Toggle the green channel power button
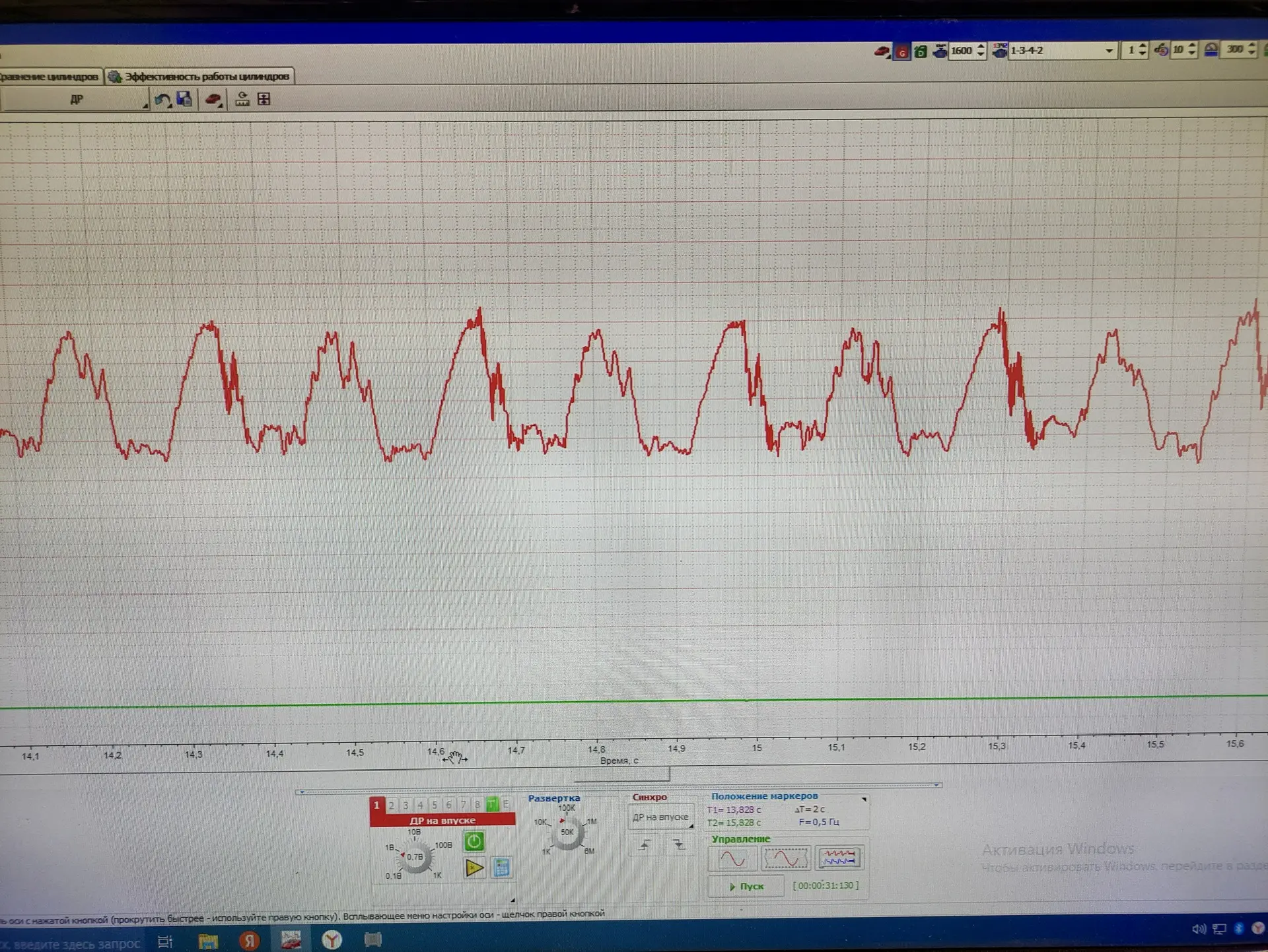This screenshot has width=1268, height=952. click(x=474, y=841)
